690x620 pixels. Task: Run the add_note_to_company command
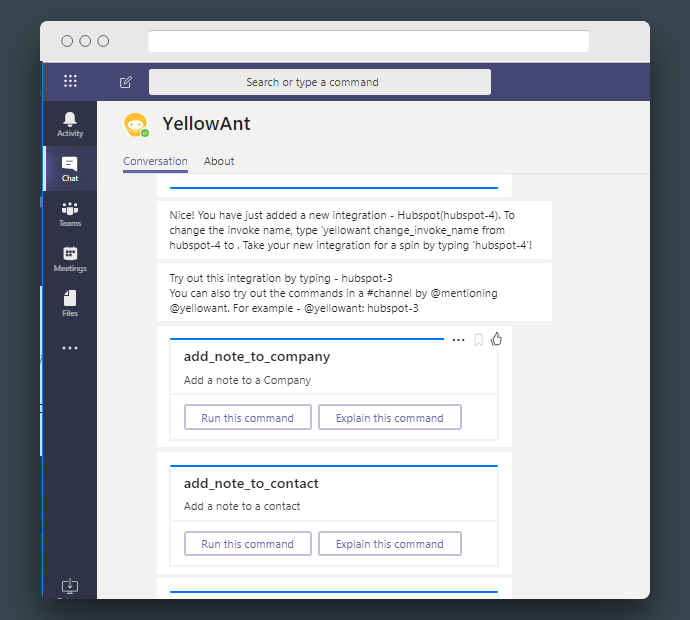(248, 417)
